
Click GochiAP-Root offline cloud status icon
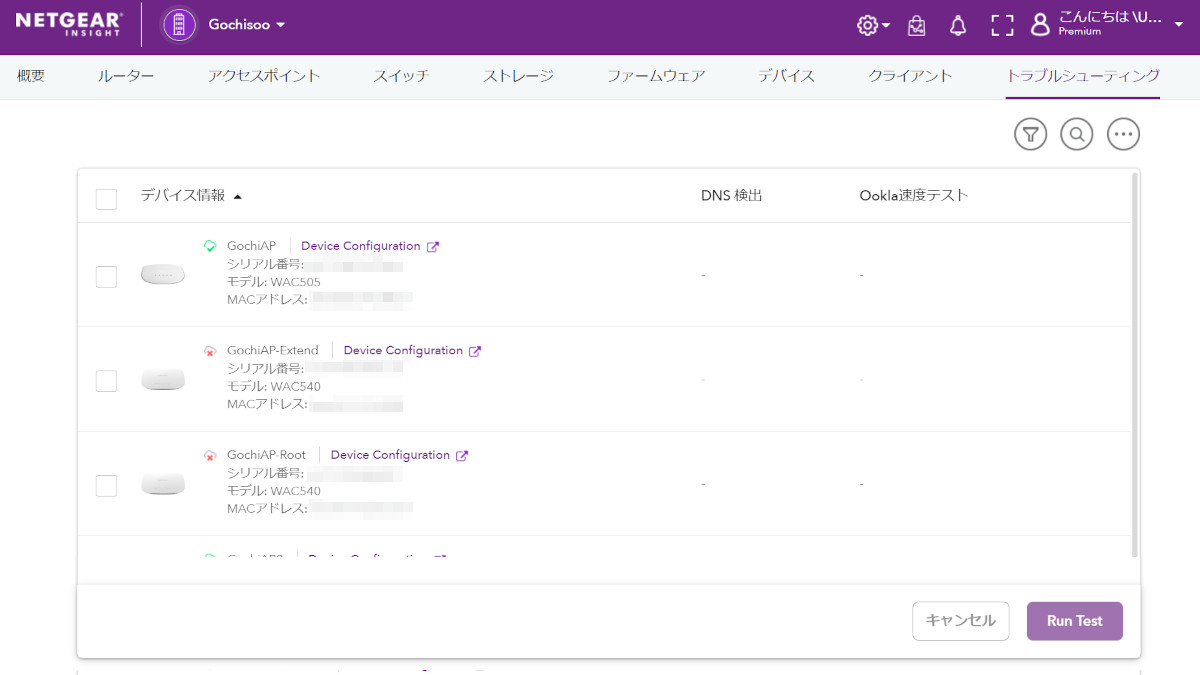tap(210, 456)
